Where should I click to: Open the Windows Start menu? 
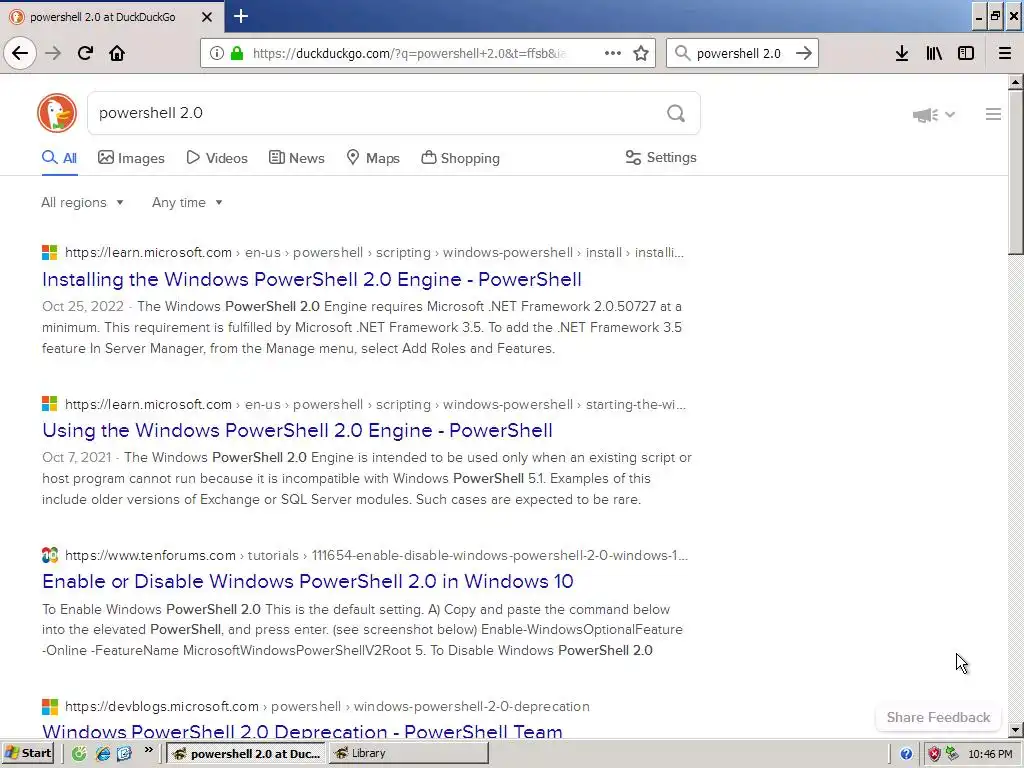[x=27, y=753]
